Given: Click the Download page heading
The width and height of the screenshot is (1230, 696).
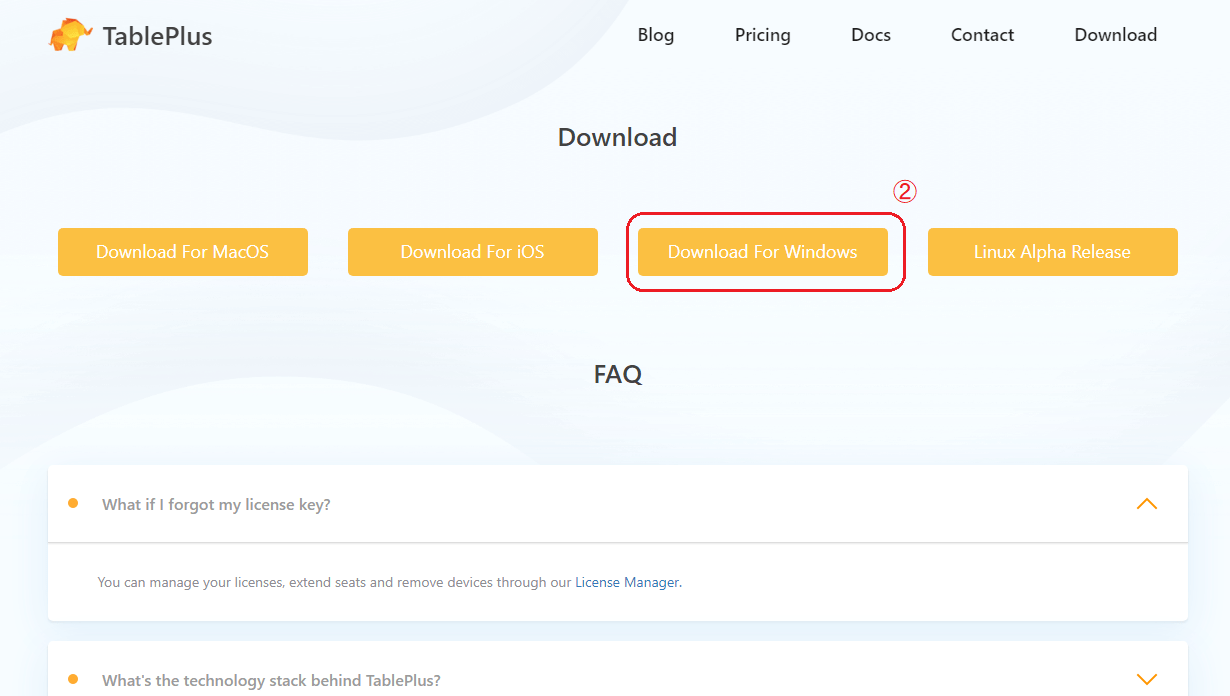Looking at the screenshot, I should [x=617, y=137].
